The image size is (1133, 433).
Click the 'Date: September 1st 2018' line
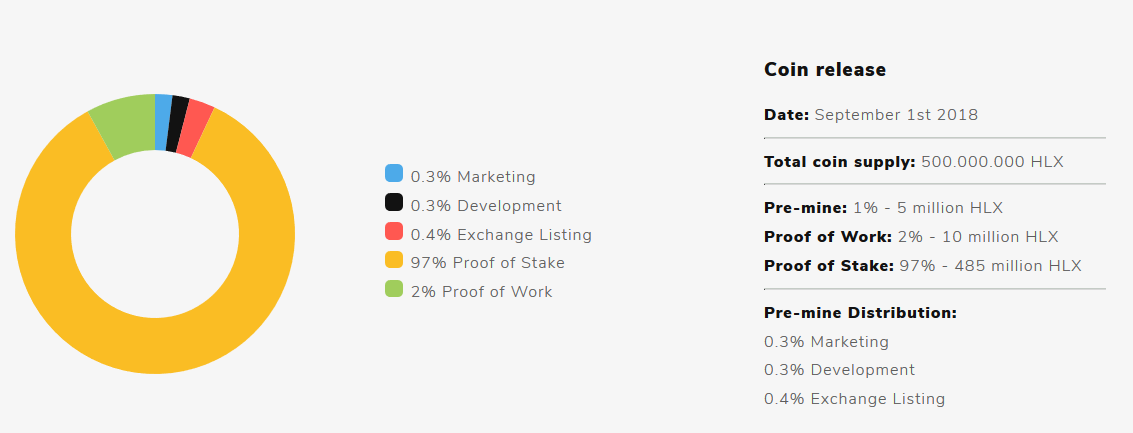pyautogui.click(x=871, y=115)
